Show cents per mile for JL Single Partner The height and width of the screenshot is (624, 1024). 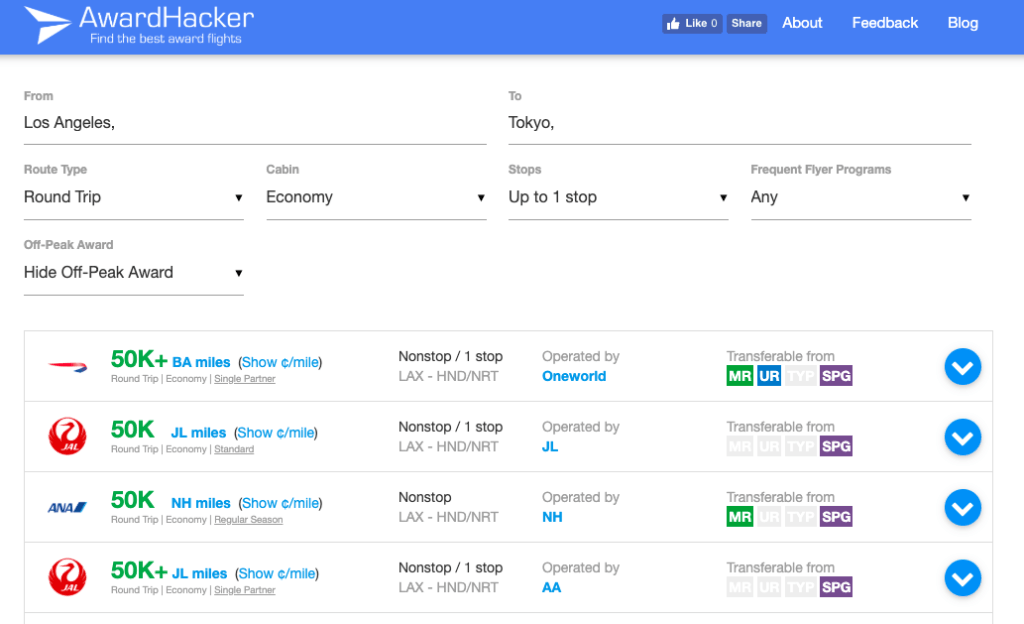click(x=278, y=574)
